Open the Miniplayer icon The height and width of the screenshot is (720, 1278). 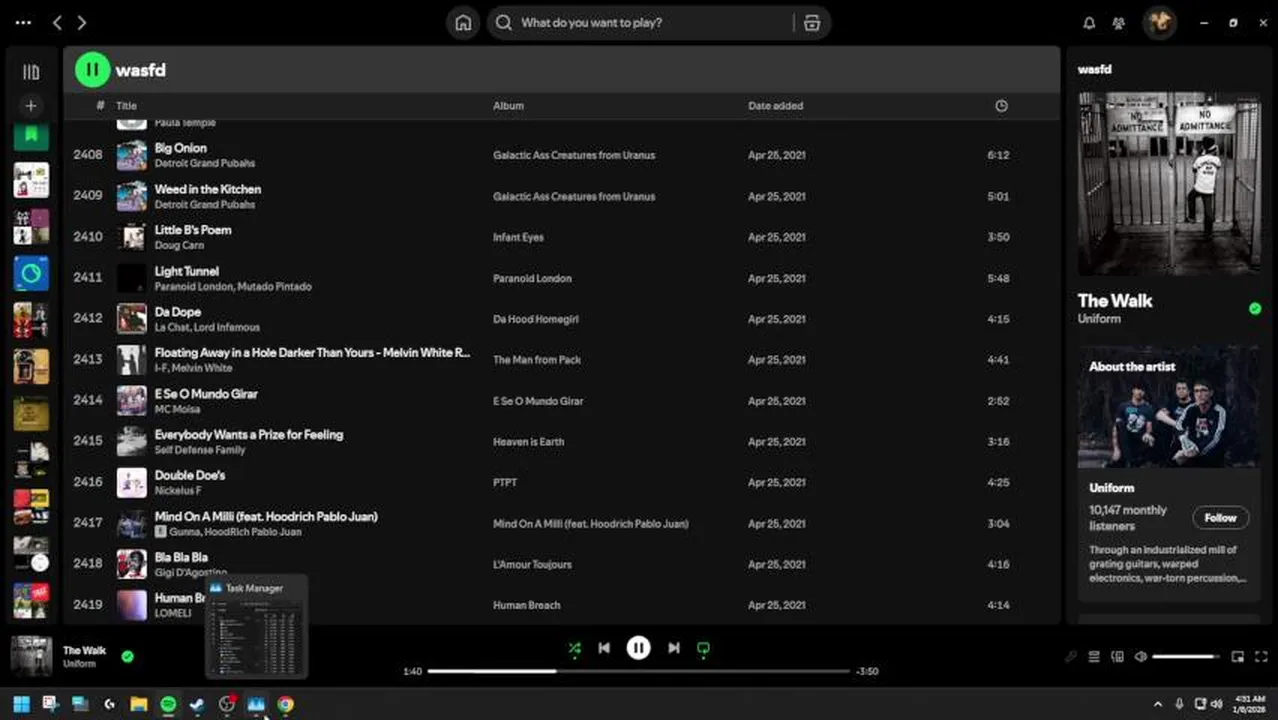[1238, 657]
